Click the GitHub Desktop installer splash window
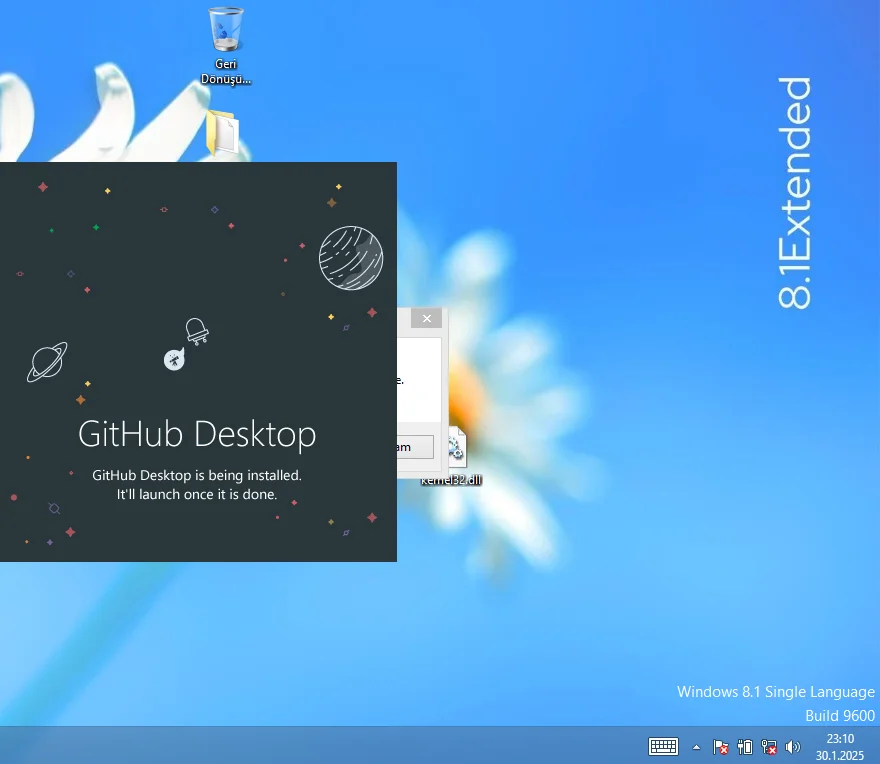 [198, 362]
